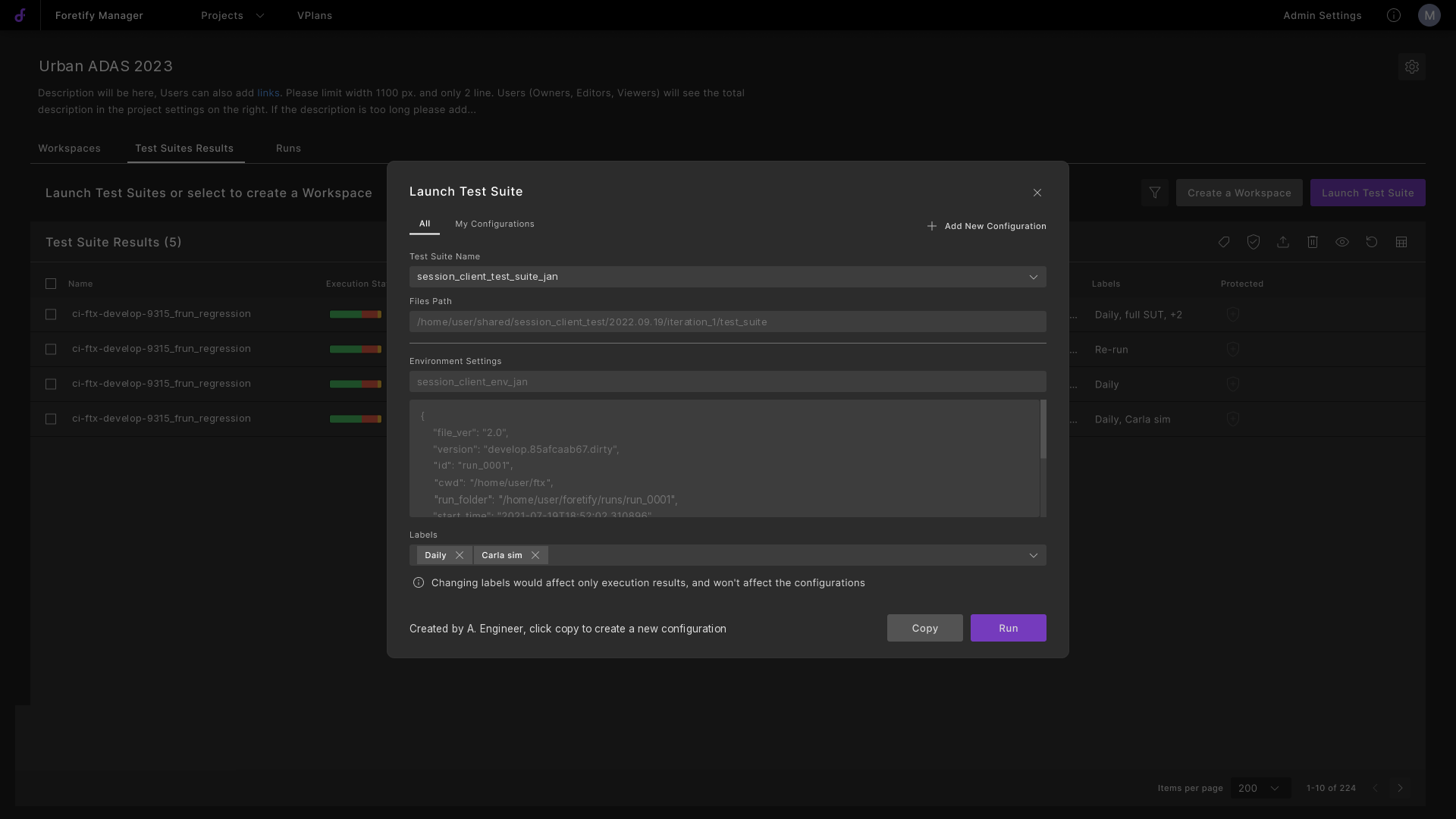
Task: Remove the Daily label chip
Action: (x=460, y=555)
